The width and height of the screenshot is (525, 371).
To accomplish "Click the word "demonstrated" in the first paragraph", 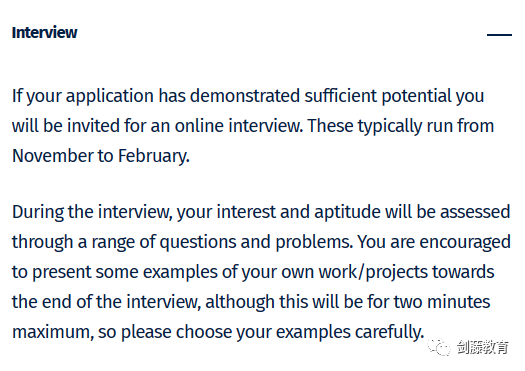I will [x=245, y=96].
